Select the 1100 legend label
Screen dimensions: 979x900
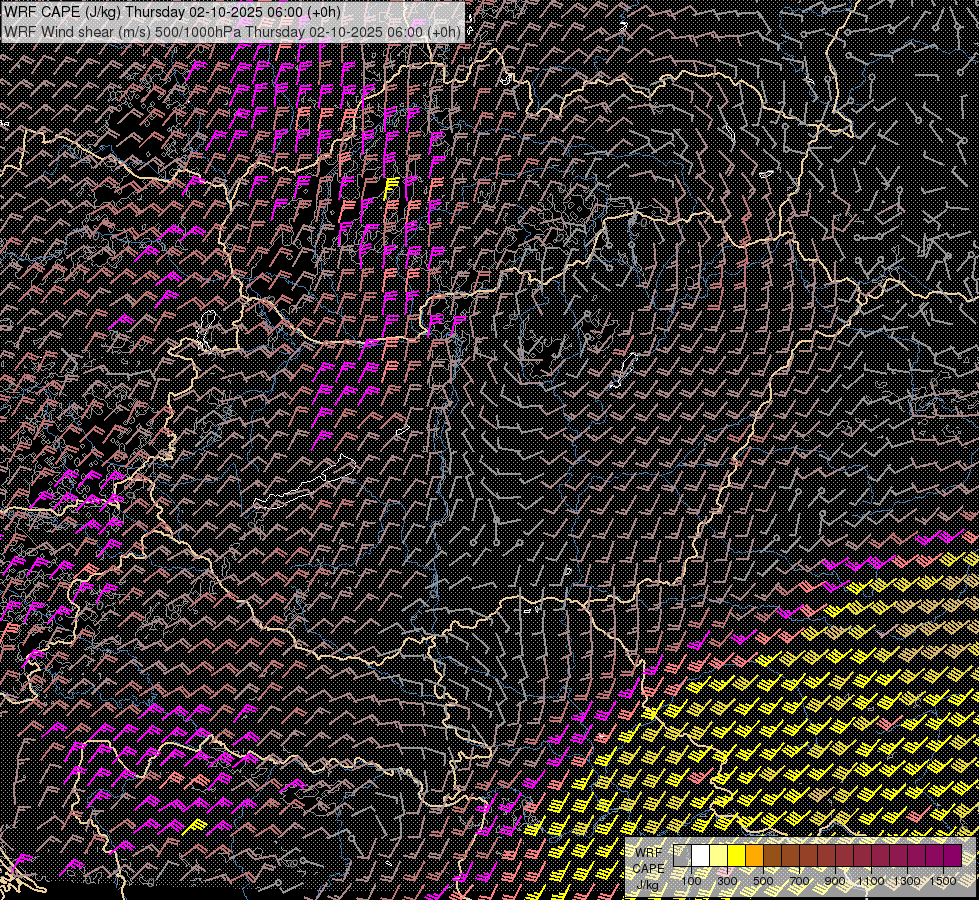coord(871,881)
